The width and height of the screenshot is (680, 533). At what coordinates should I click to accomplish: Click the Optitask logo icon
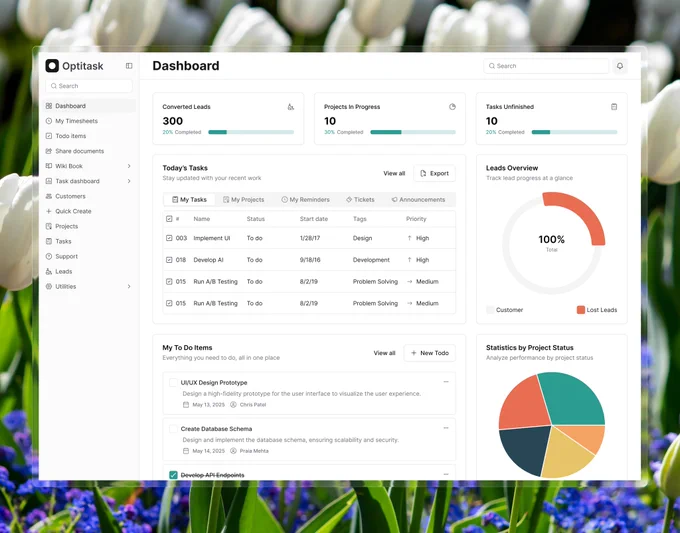(x=52, y=66)
